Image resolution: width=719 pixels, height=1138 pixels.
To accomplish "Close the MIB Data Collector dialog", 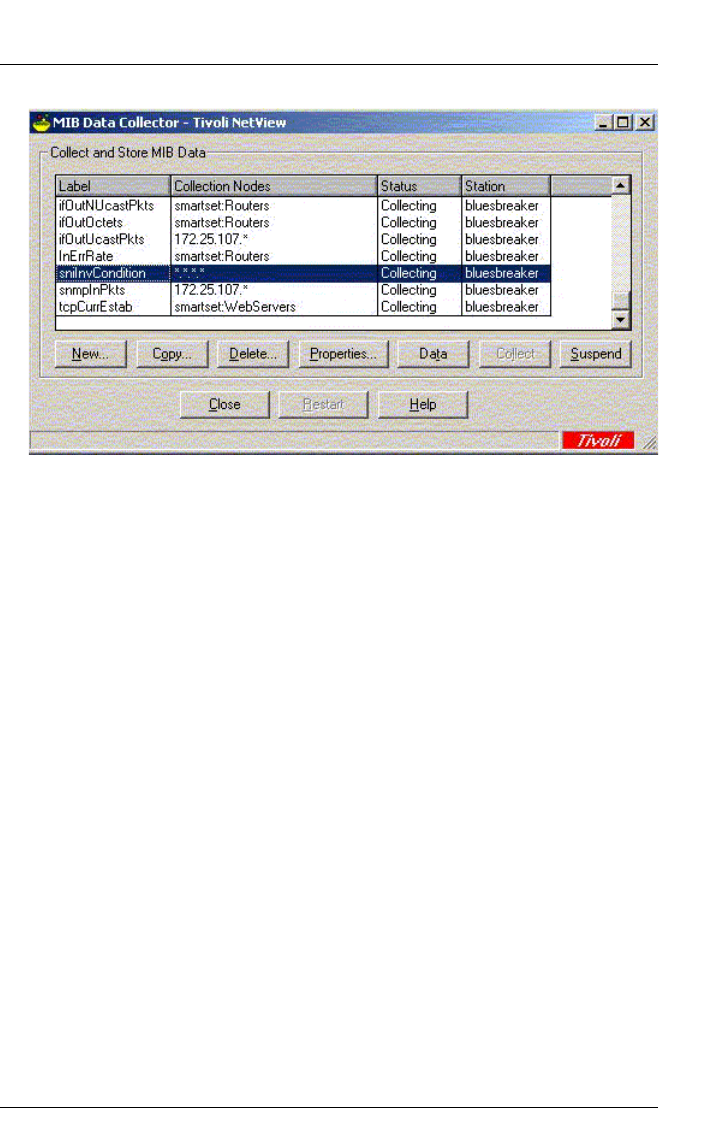I will pos(224,404).
